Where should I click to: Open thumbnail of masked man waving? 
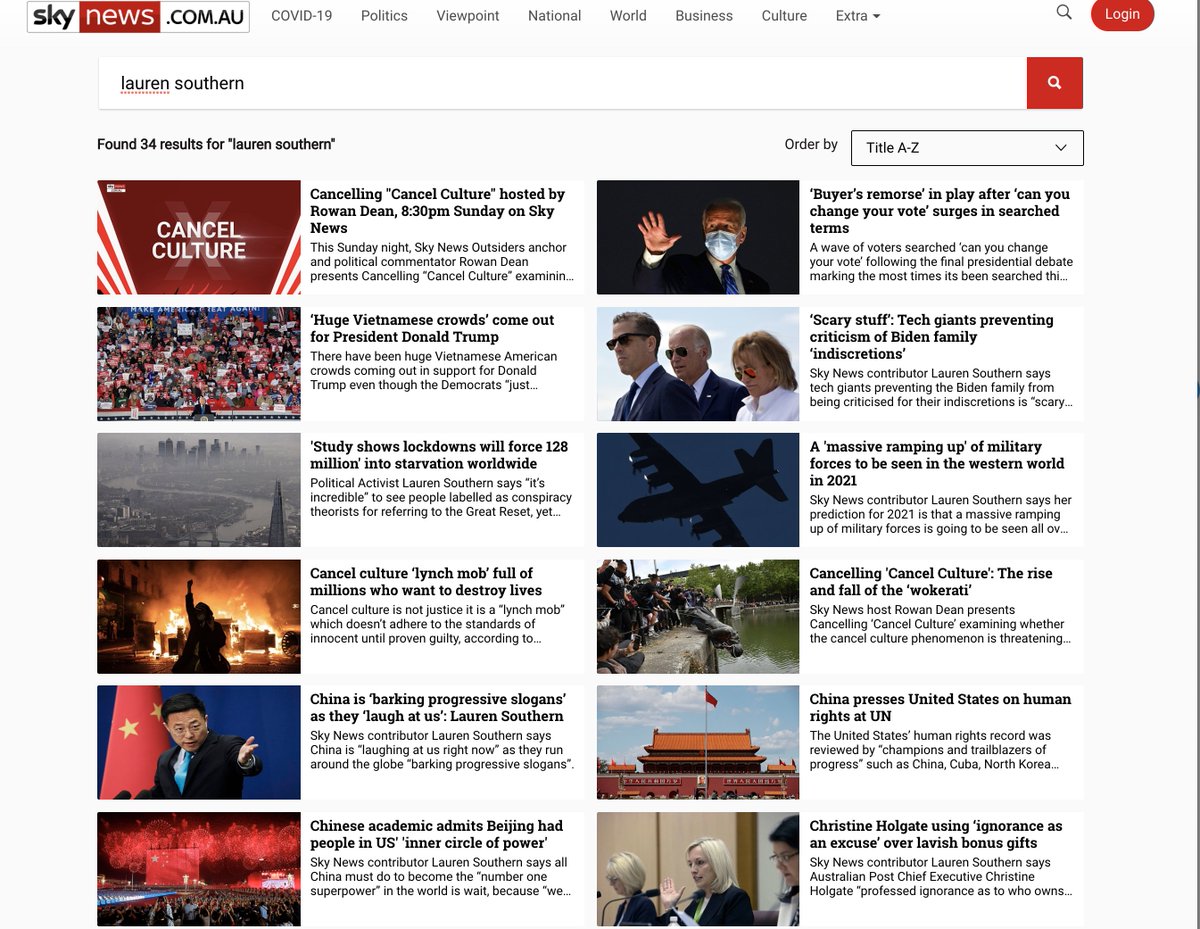pyautogui.click(x=698, y=237)
